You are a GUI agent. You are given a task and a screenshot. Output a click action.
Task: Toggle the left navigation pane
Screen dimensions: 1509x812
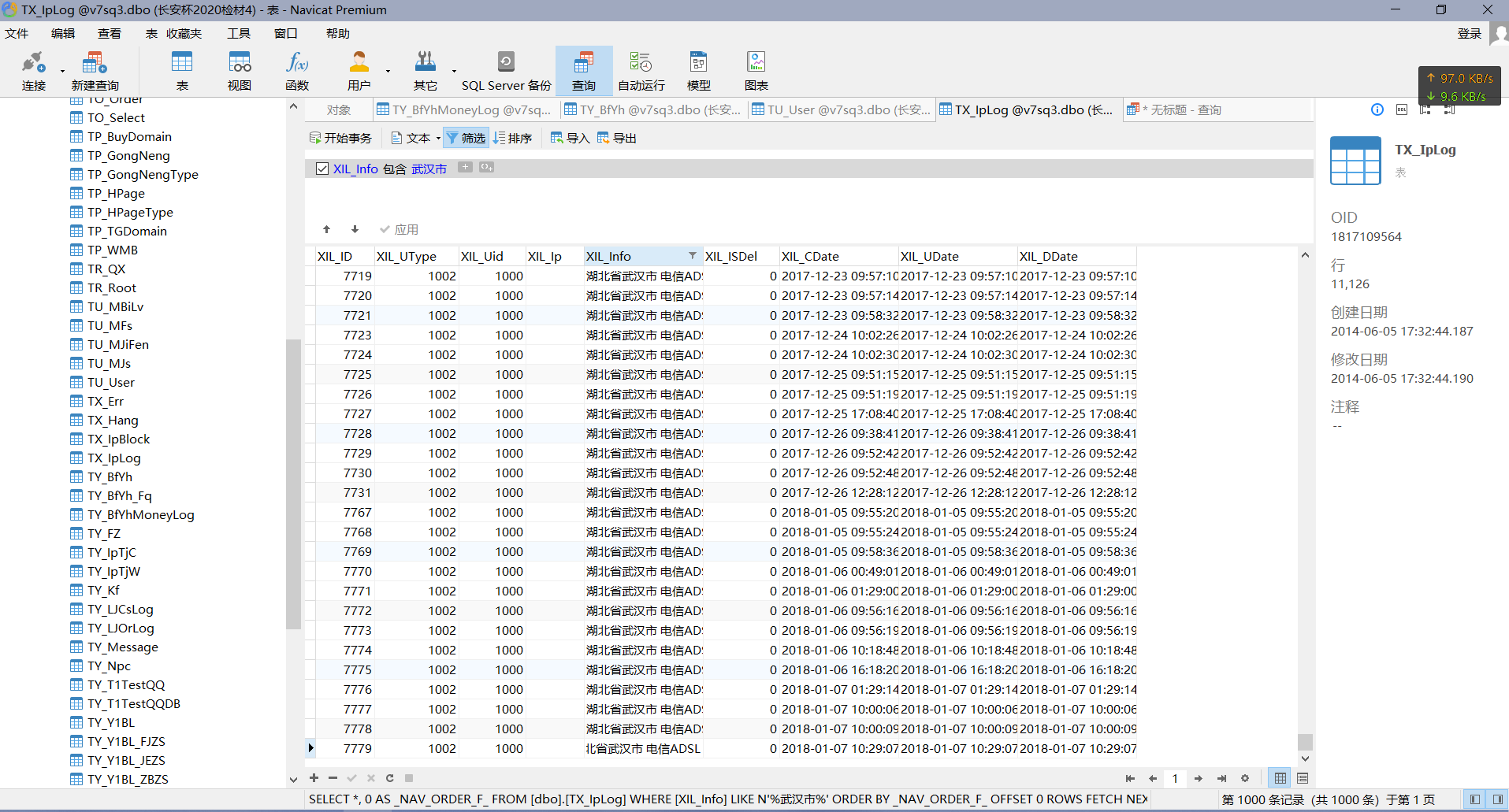tap(1474, 799)
